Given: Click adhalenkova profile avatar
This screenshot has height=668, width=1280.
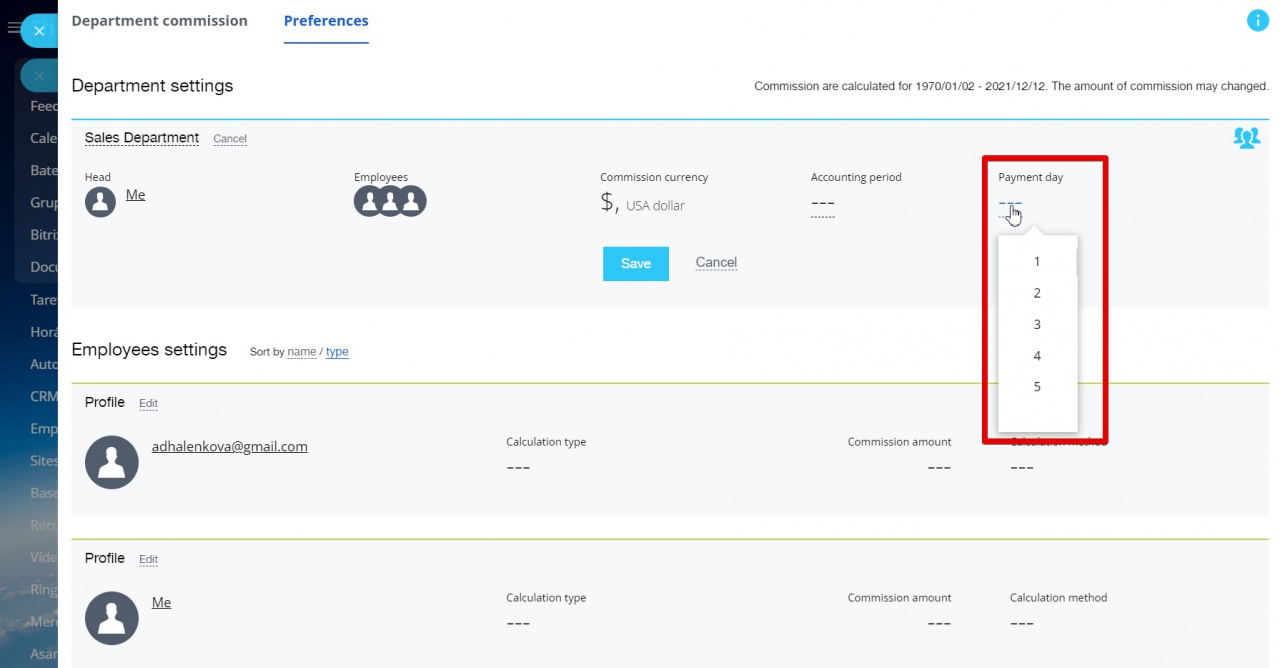Looking at the screenshot, I should 112,462.
